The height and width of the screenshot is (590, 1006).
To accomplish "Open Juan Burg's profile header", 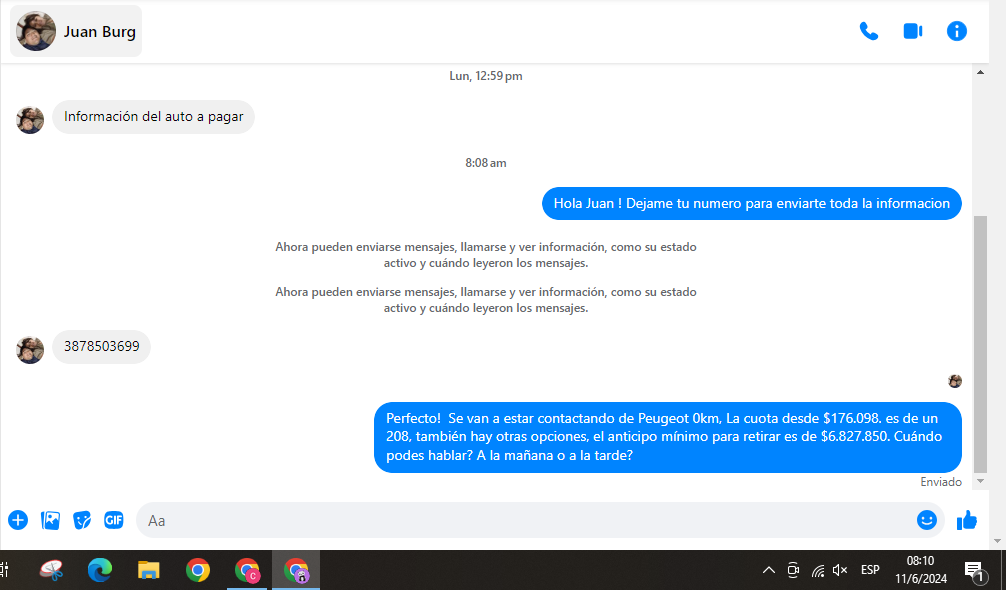I will point(77,31).
